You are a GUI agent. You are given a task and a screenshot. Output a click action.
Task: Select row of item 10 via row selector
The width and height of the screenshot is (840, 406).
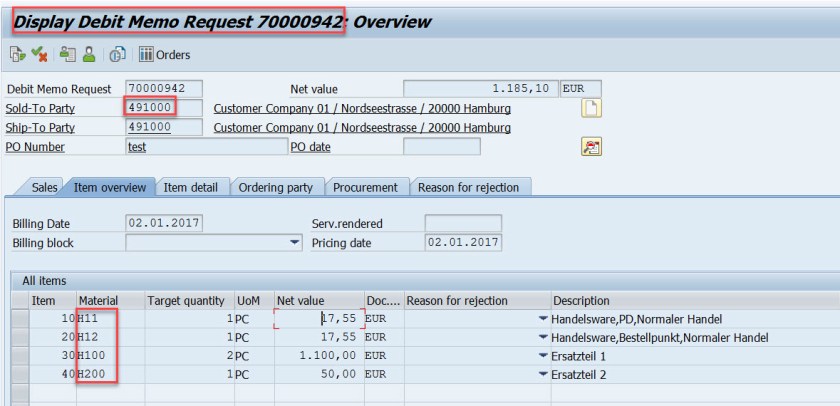click(20, 319)
